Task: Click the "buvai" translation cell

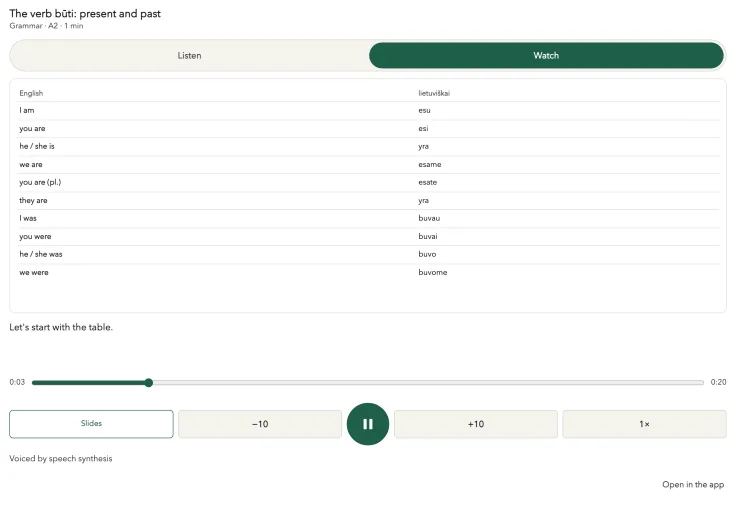Action: click(428, 236)
